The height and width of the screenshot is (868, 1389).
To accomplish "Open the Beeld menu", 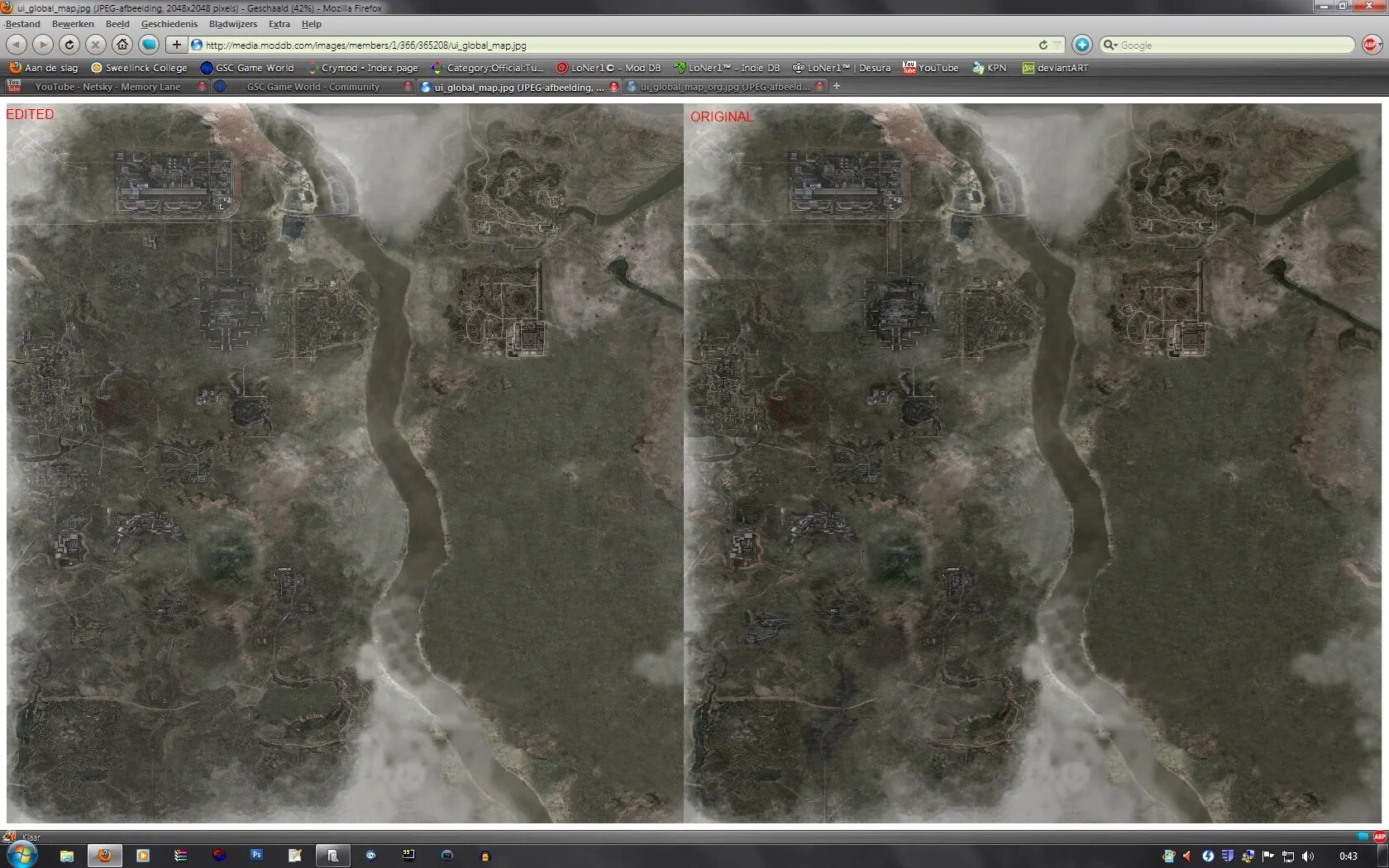I will 117,24.
